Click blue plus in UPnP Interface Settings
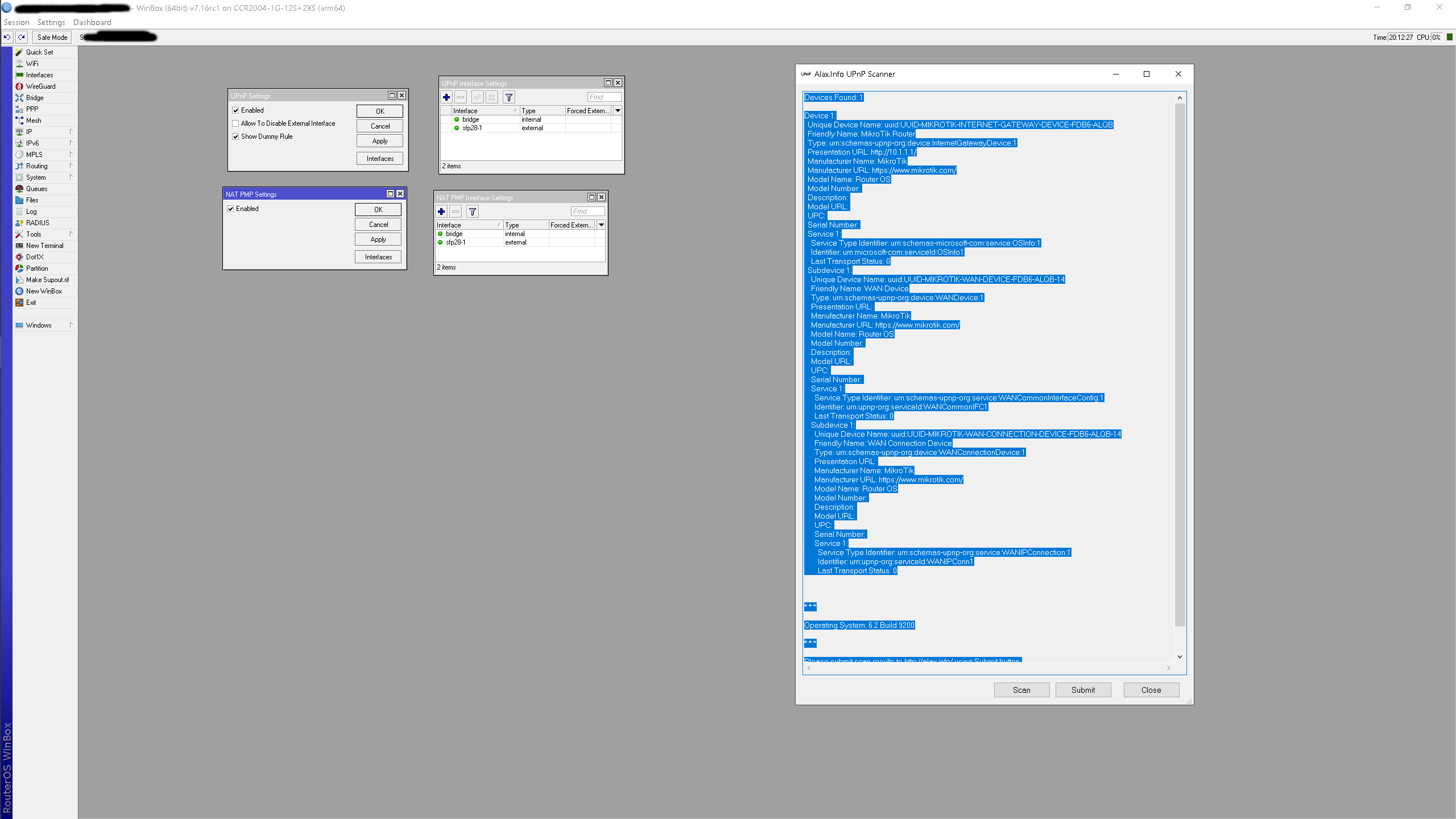Viewport: 1456px width, 819px height. pyautogui.click(x=446, y=97)
